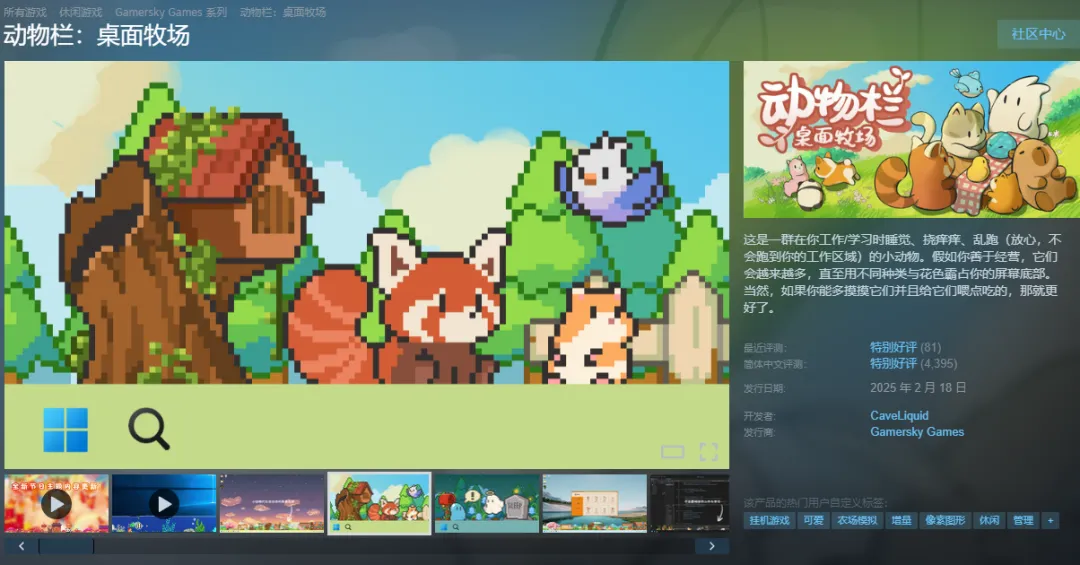1080x565 pixels.
Task: Select the dark code-editor thumbnail
Action: [x=689, y=504]
